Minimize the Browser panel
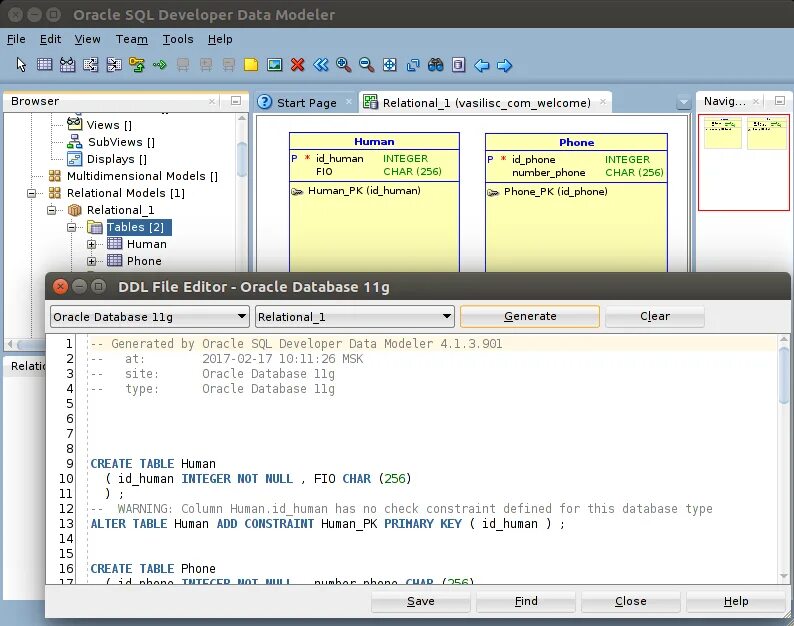This screenshot has width=794, height=626. point(235,101)
